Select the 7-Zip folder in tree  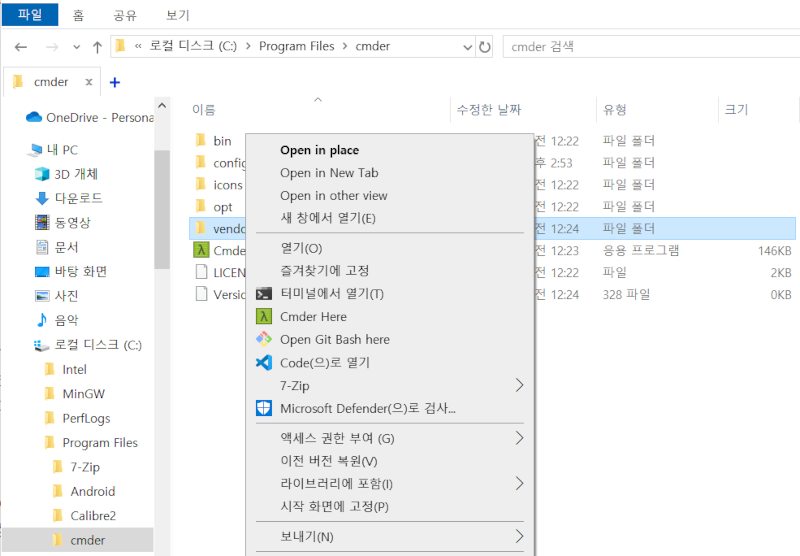pos(77,467)
